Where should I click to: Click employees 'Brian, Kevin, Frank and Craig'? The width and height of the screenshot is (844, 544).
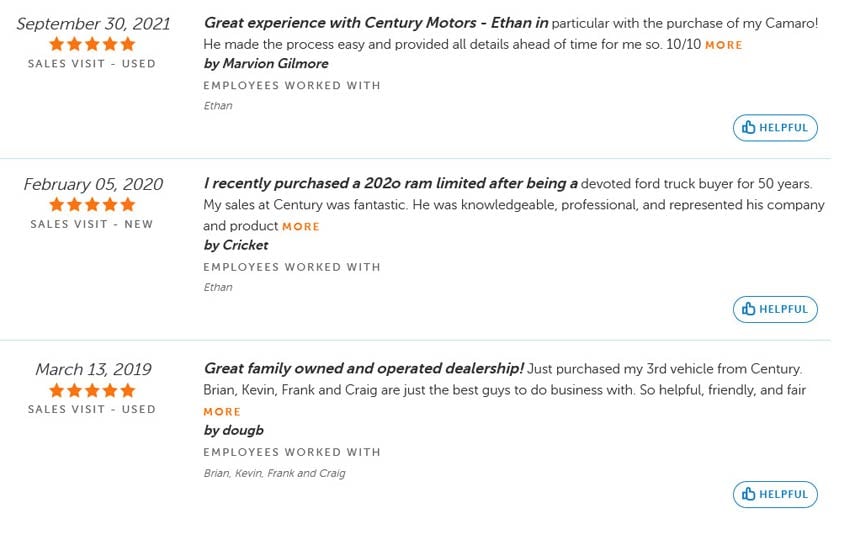(274, 473)
